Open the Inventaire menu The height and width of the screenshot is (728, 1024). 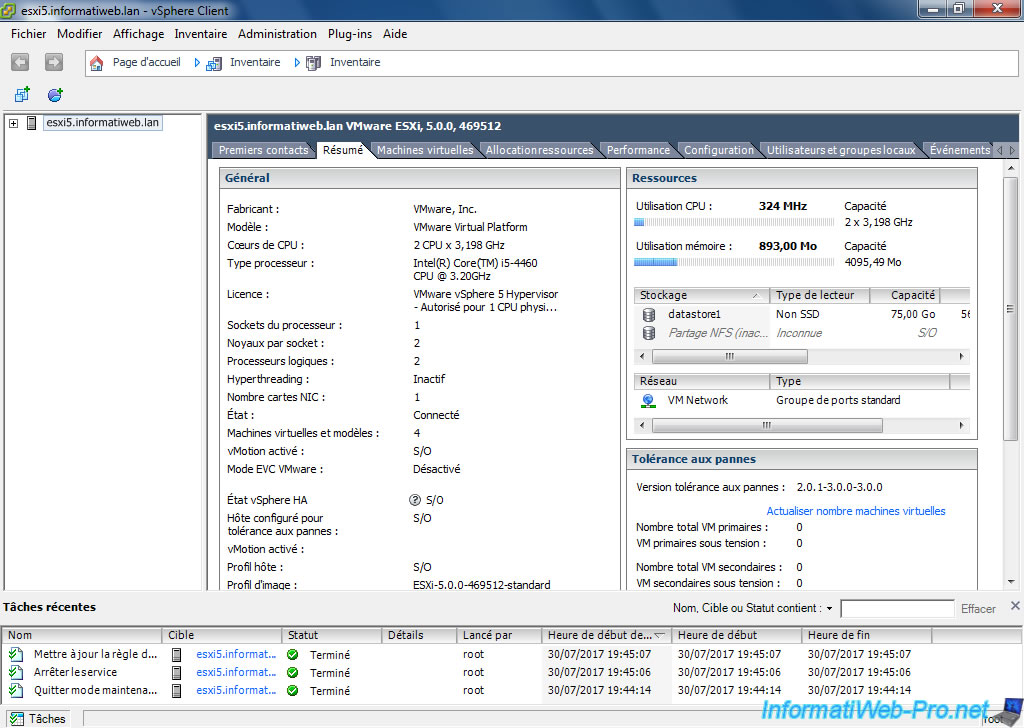tap(200, 34)
